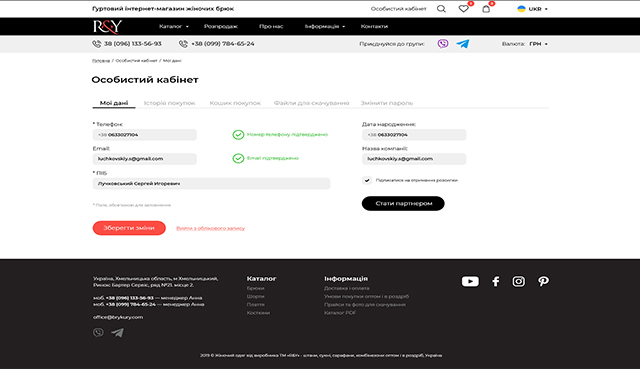Image resolution: width=640 pixels, height=369 pixels.
Task: Click the Viber icon in header bar
Action: click(x=443, y=44)
